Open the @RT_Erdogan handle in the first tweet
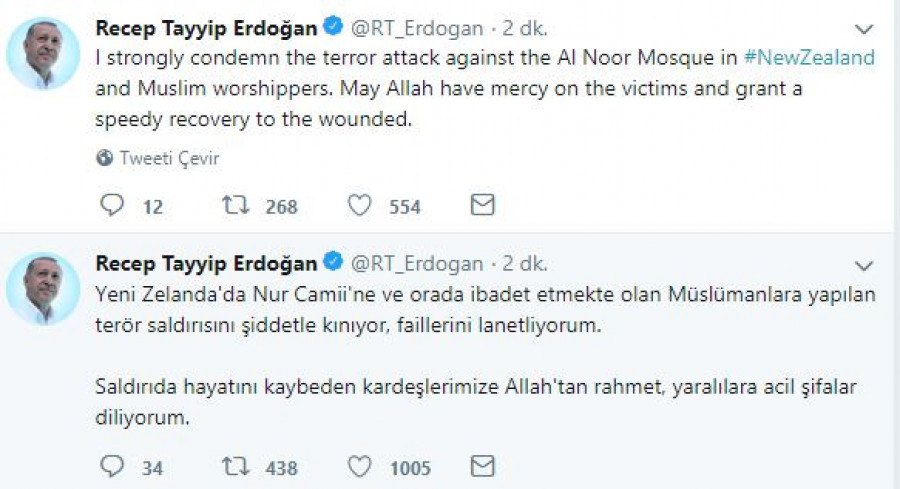The height and width of the screenshot is (489, 900). [x=416, y=28]
